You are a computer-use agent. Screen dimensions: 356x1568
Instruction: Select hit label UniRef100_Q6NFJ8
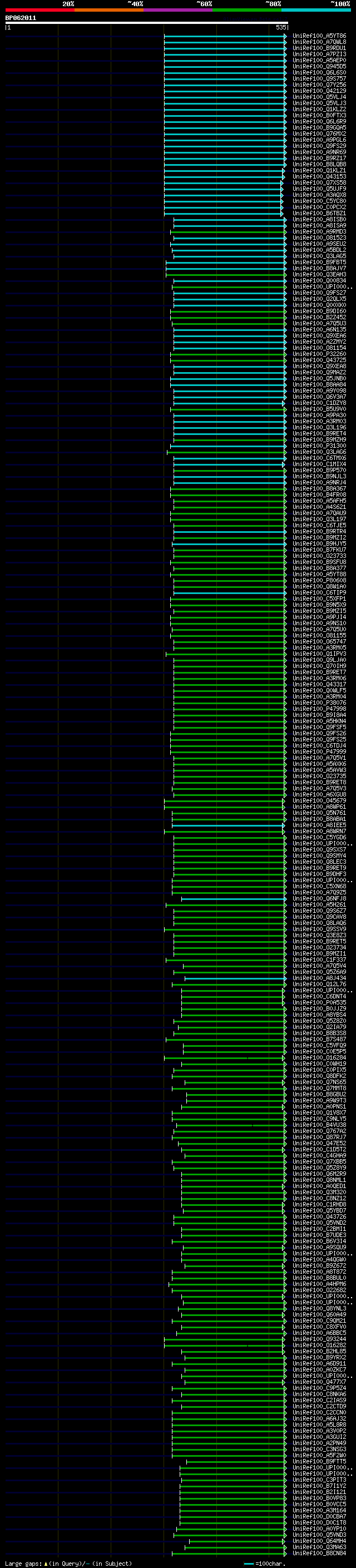[319, 899]
